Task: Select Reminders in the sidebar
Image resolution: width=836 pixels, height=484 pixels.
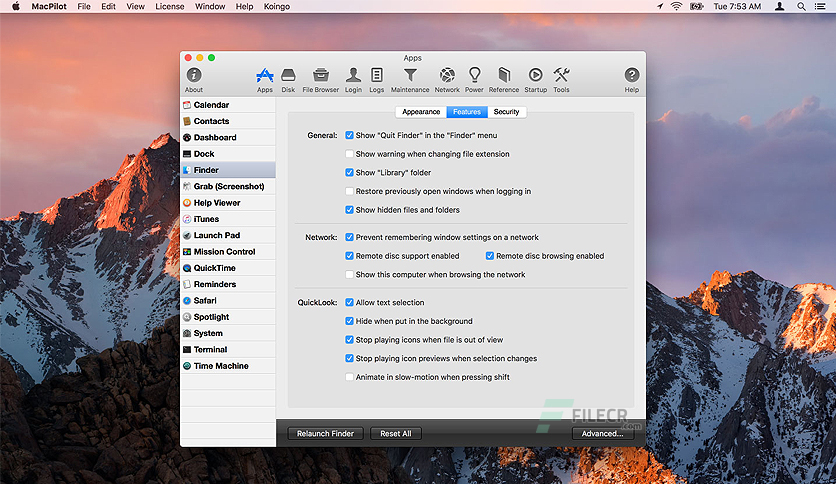Action: pos(228,285)
